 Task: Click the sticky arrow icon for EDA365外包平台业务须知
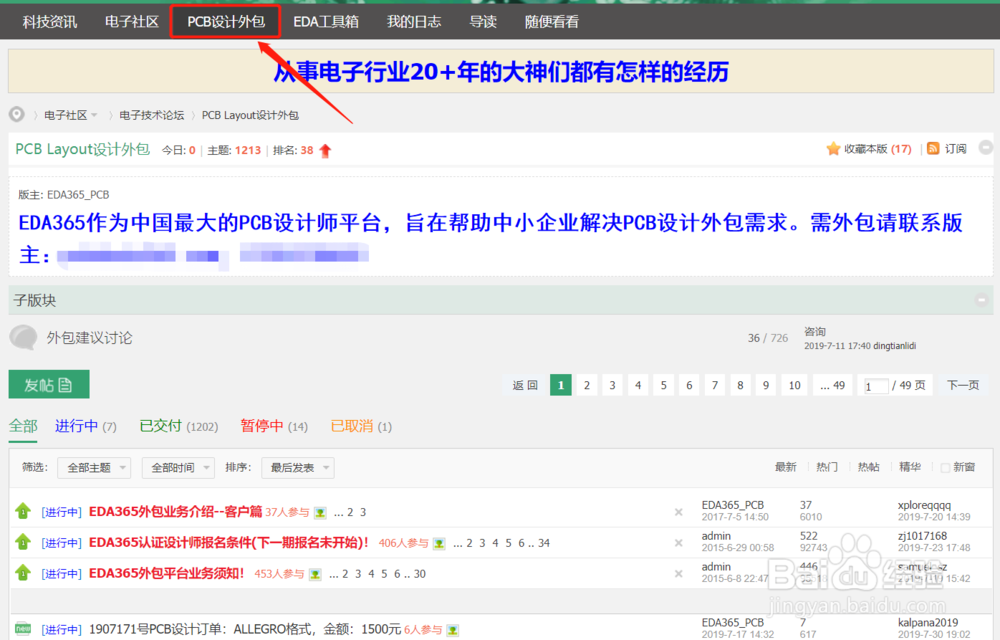pyautogui.click(x=23, y=572)
